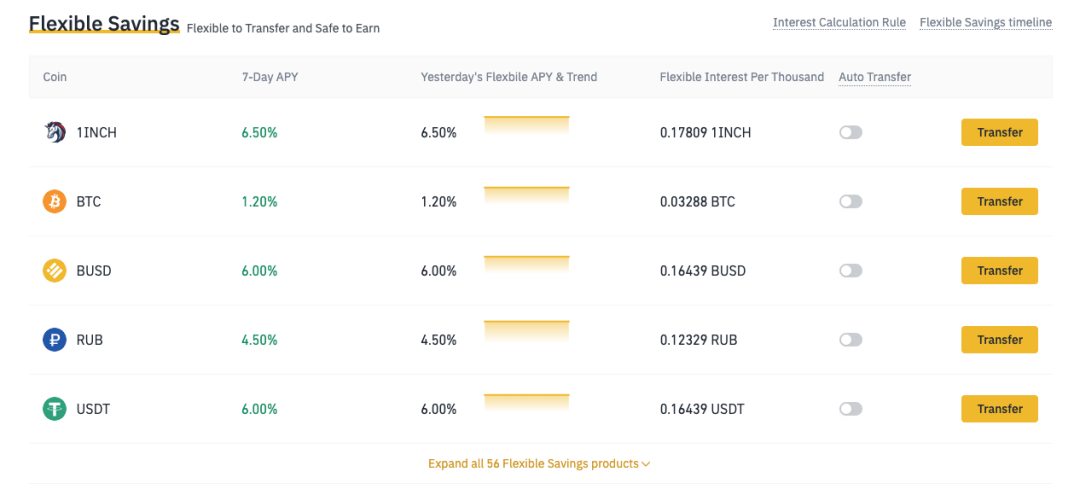
Task: Turn on BTC Auto Transfer switch
Action: (851, 201)
